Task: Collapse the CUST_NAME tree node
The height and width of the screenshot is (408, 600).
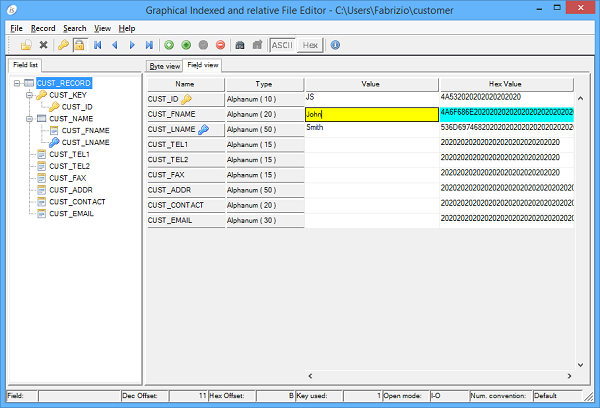Action: (29, 118)
